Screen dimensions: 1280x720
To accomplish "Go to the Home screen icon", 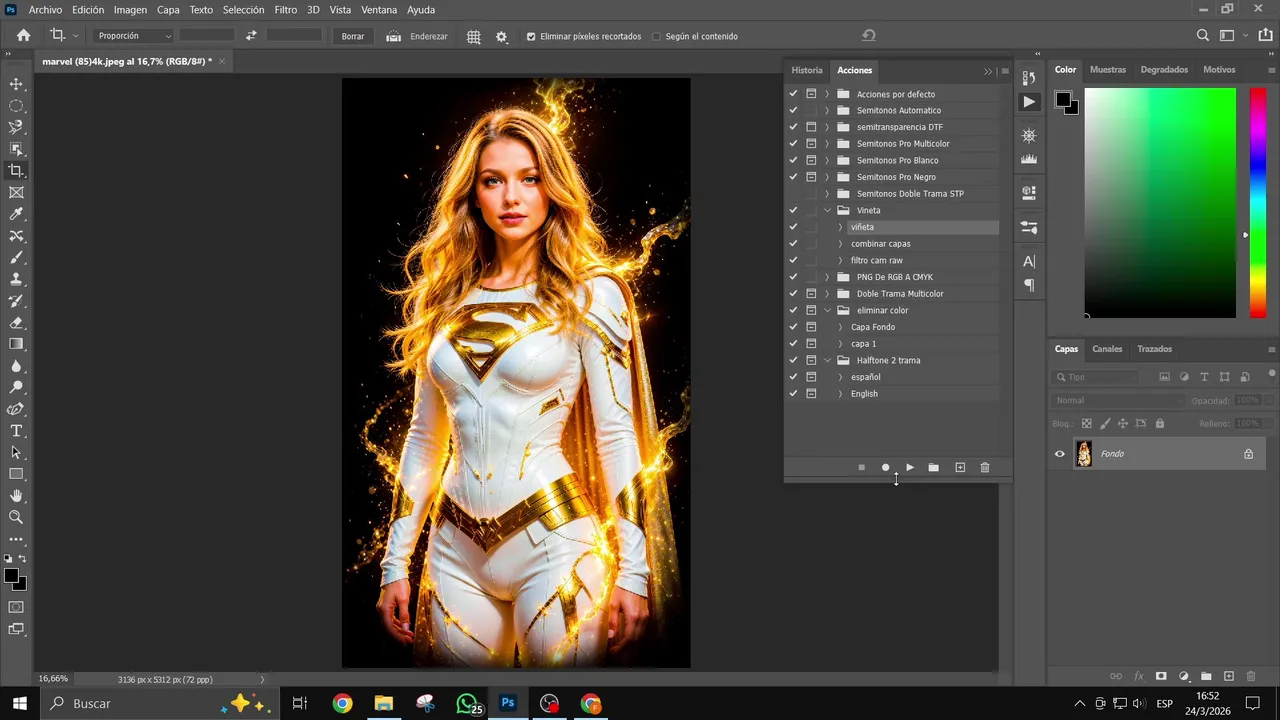I will coord(23,35).
